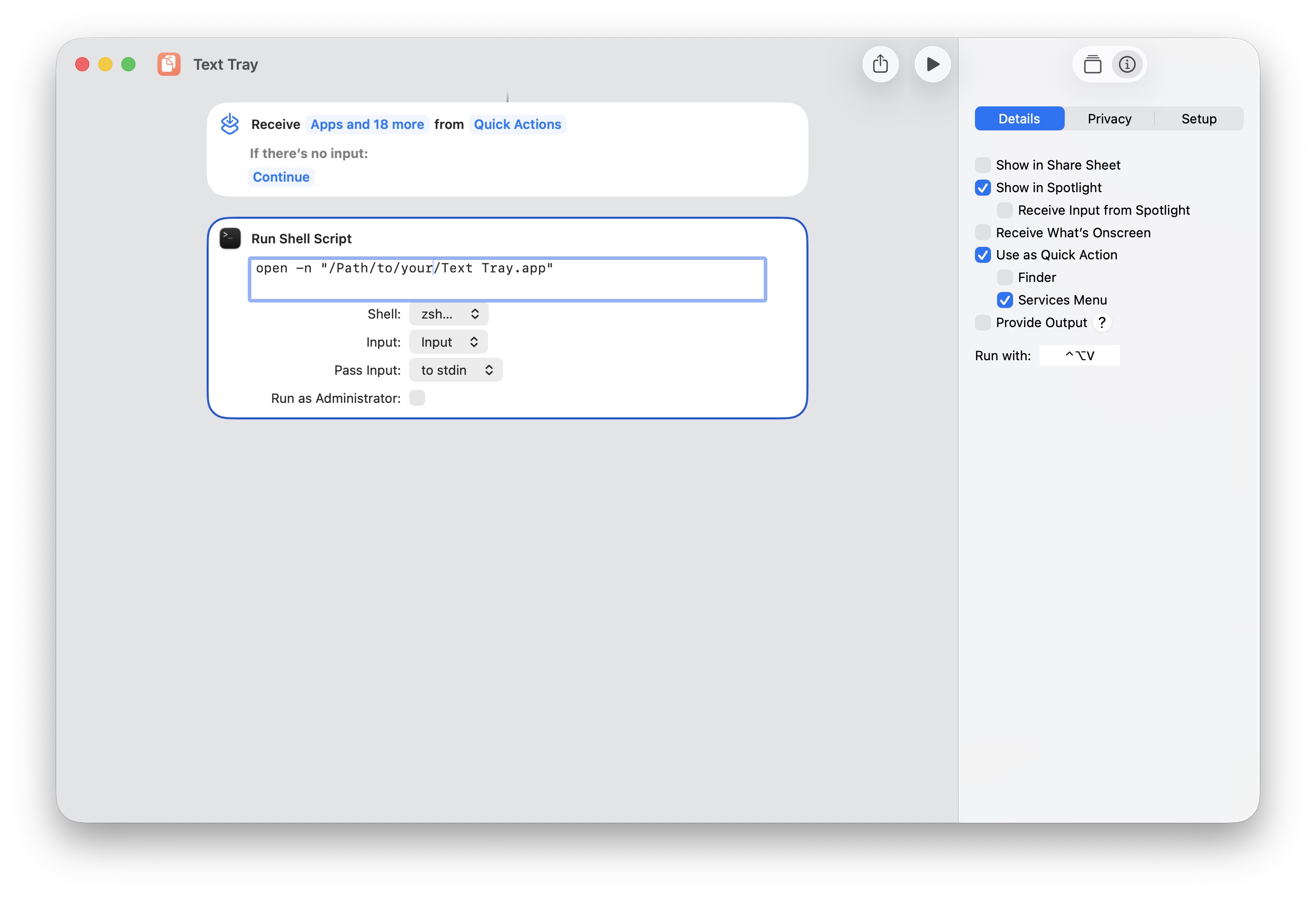Change the Quick Actions source token
The height and width of the screenshot is (897, 1316).
[518, 124]
